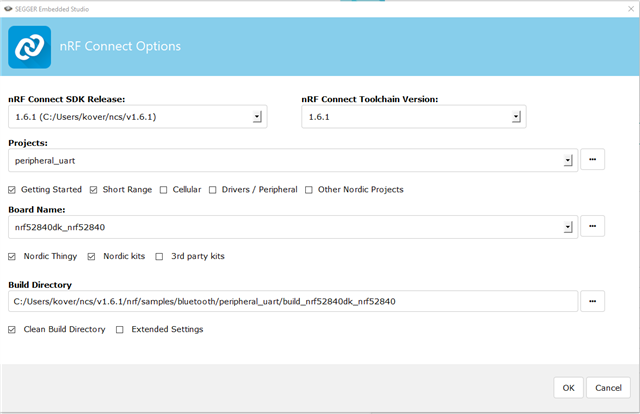Viewport: 640px width, 414px height.
Task: Click the 'Build Directory' label
Action: coord(40,285)
